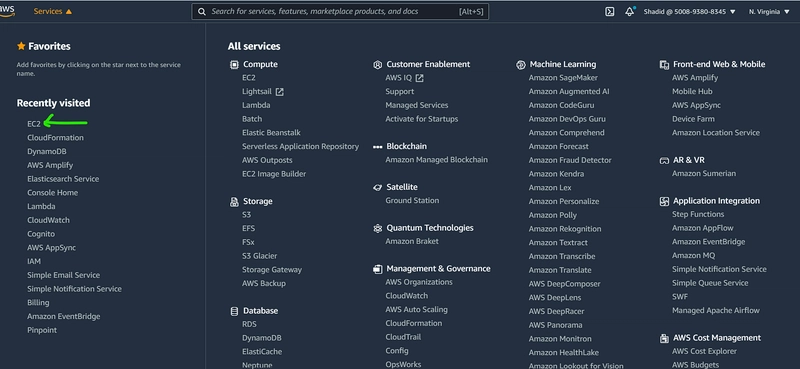Click the Customer Enablement category icon
This screenshot has width=800, height=369.
378,65
